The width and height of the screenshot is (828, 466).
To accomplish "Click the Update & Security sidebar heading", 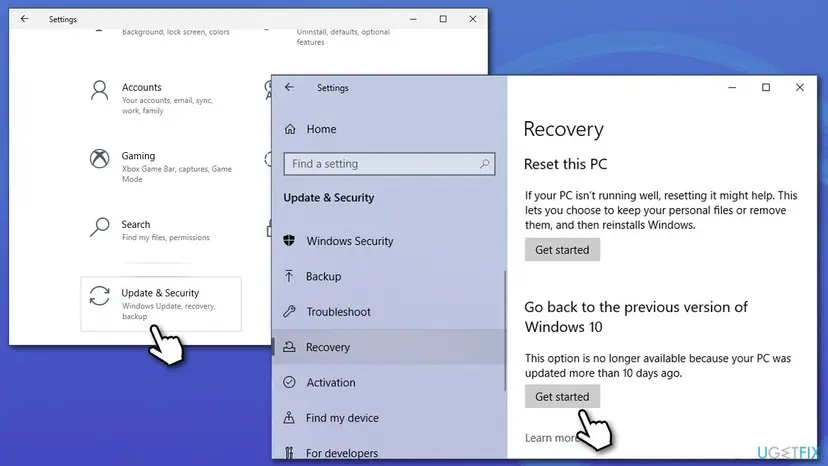I will [x=328, y=198].
